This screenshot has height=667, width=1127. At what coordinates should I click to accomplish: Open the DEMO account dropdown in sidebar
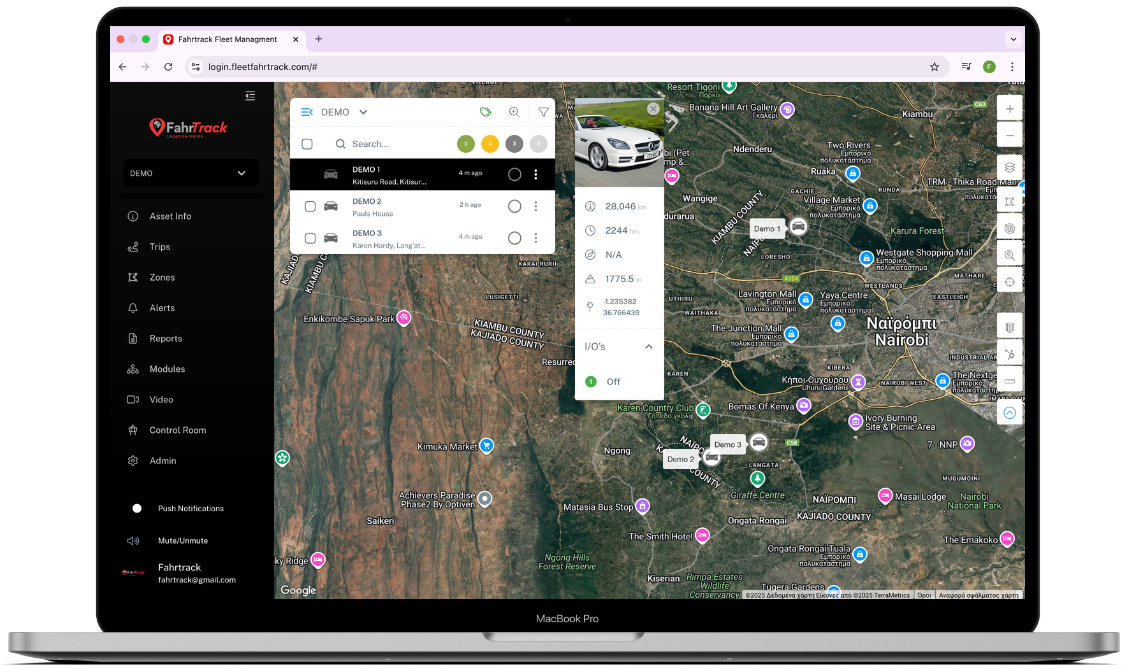190,173
